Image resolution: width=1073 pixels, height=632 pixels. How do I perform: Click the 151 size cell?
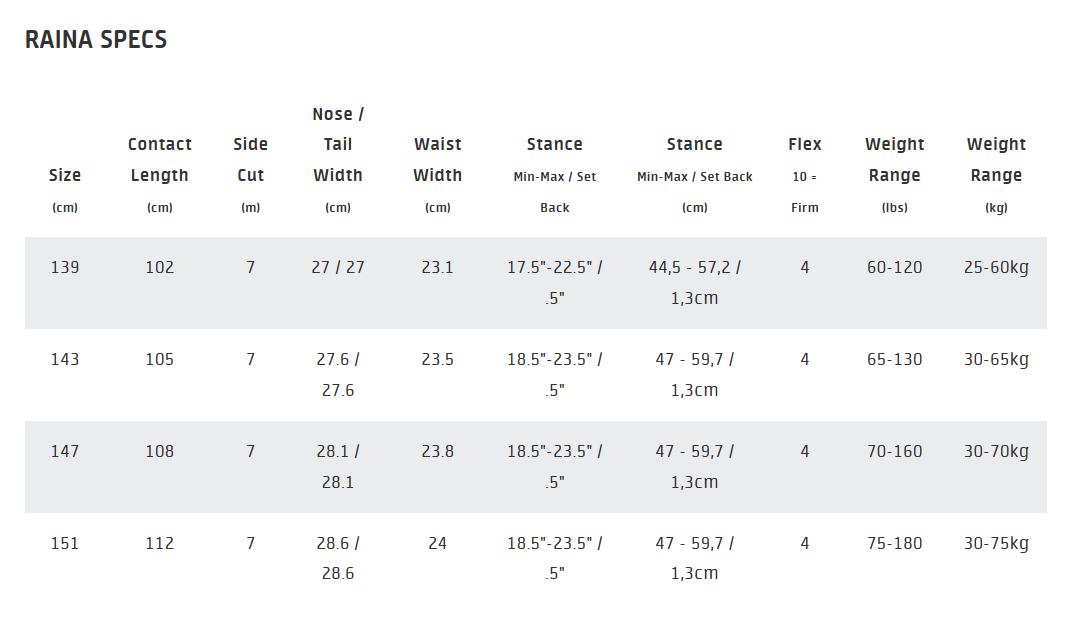(65, 543)
